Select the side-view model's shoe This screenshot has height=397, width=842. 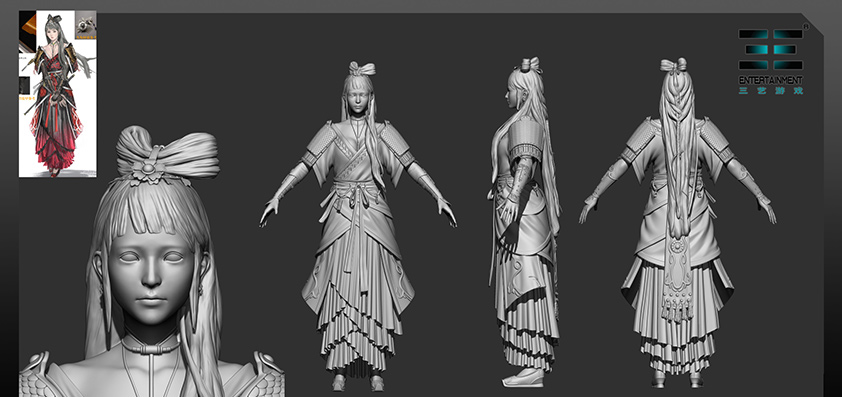tap(521, 377)
